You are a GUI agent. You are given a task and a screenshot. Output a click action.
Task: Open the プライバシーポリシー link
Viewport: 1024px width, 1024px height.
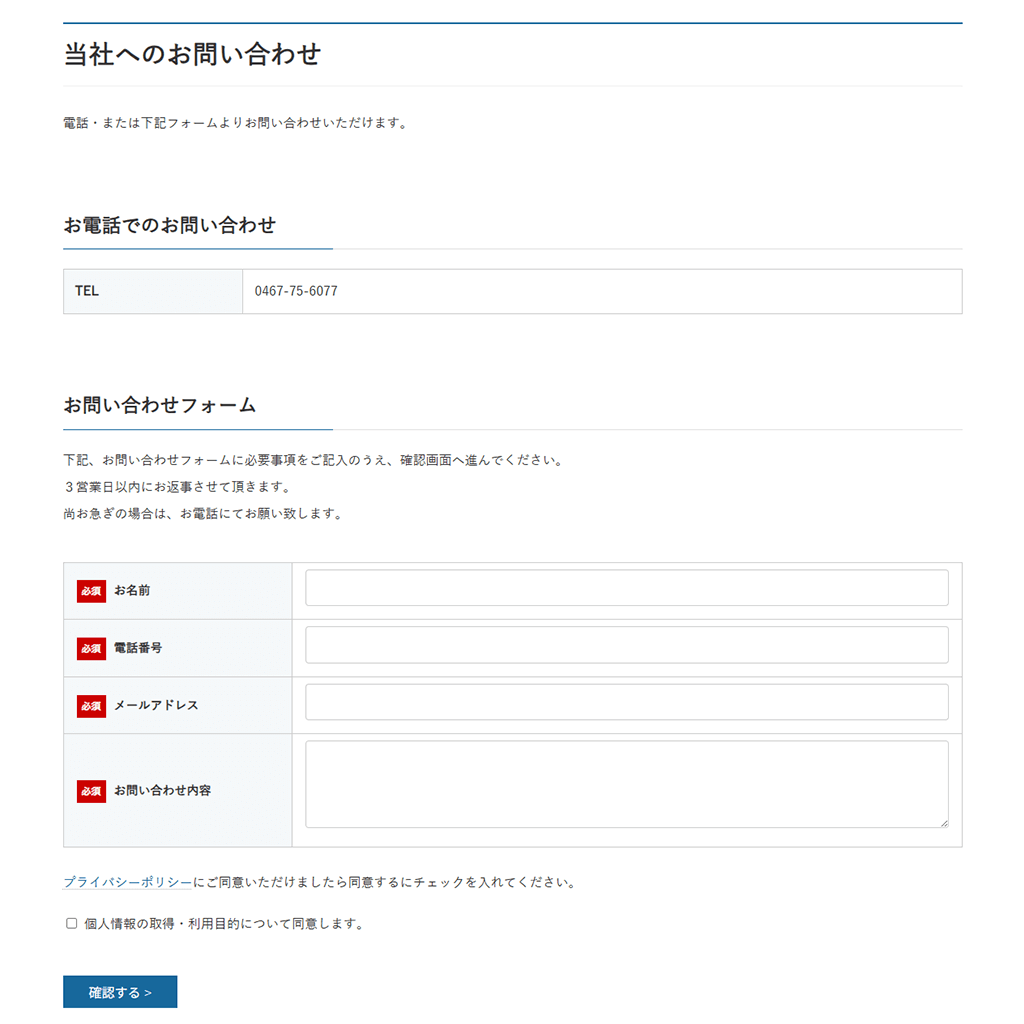click(x=127, y=882)
